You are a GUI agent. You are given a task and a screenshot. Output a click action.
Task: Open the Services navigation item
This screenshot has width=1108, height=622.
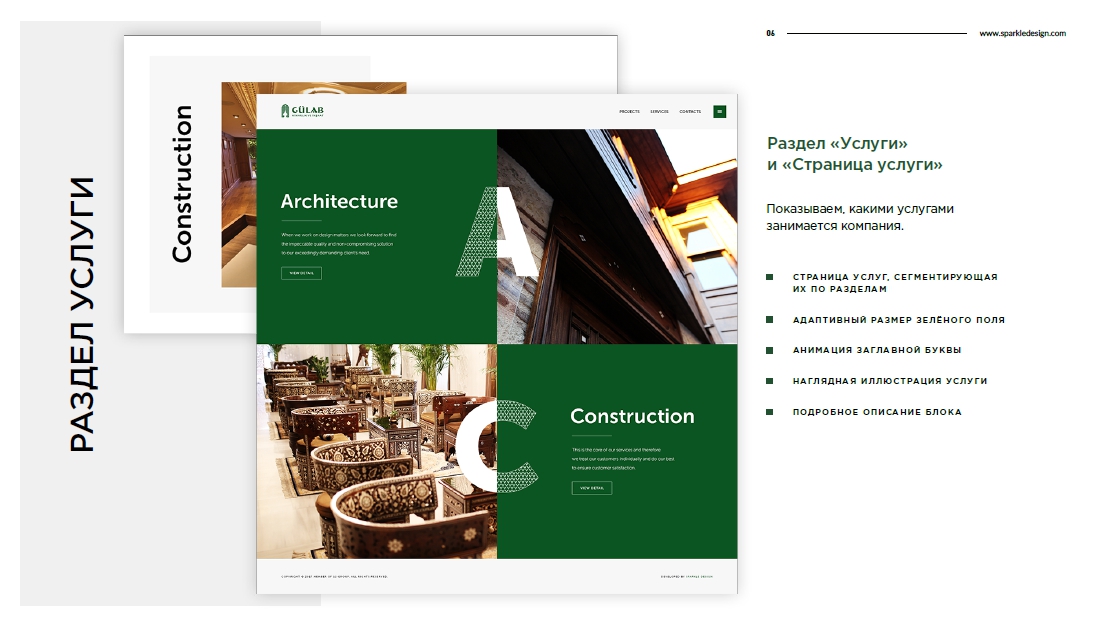point(659,112)
